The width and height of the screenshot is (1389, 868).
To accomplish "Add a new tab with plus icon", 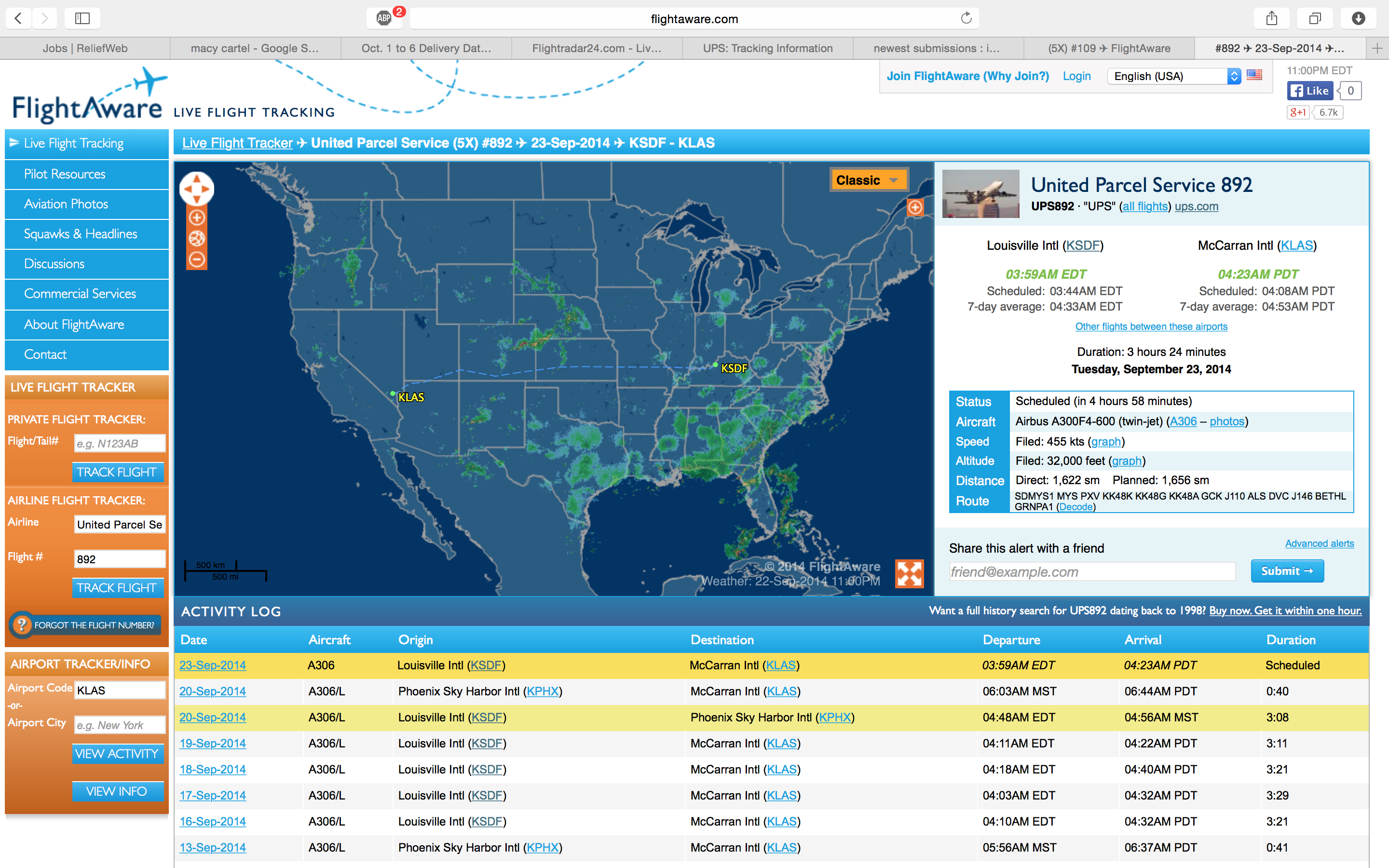I will (x=1377, y=48).
